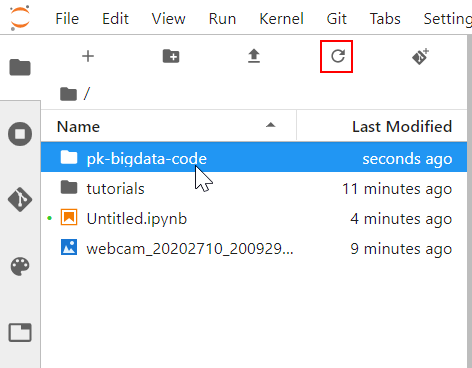The image size is (472, 368).
Task: Click the Git clone icon in toolbar
Action: point(420,56)
